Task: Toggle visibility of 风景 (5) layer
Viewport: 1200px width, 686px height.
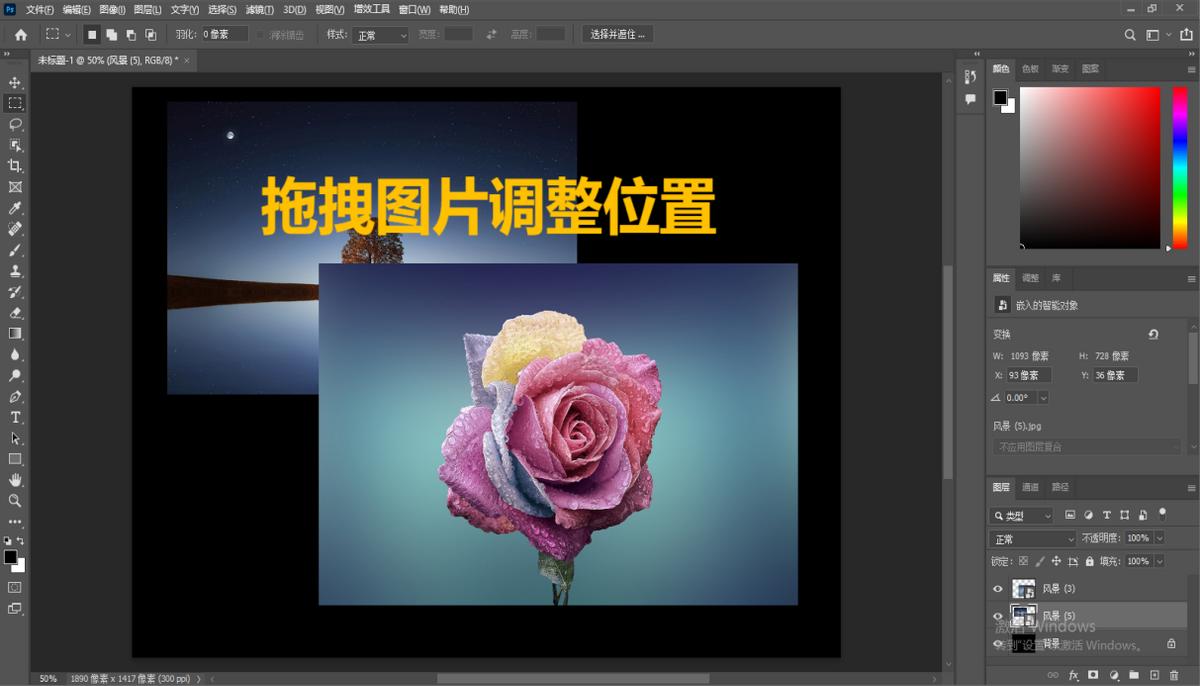Action: 997,616
